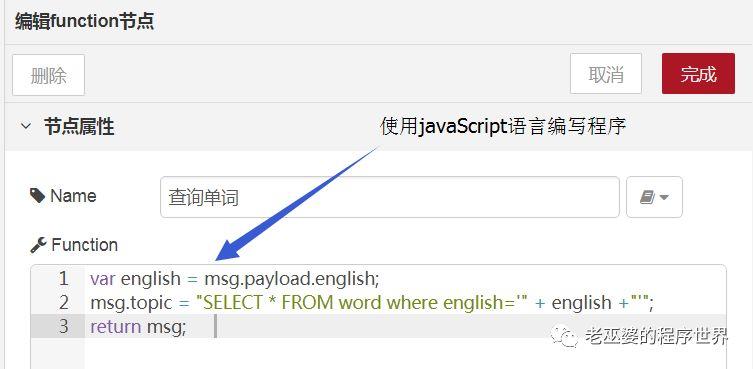Click the 编辑function节点 title text
The width and height of the screenshot is (753, 369).
click(85, 21)
